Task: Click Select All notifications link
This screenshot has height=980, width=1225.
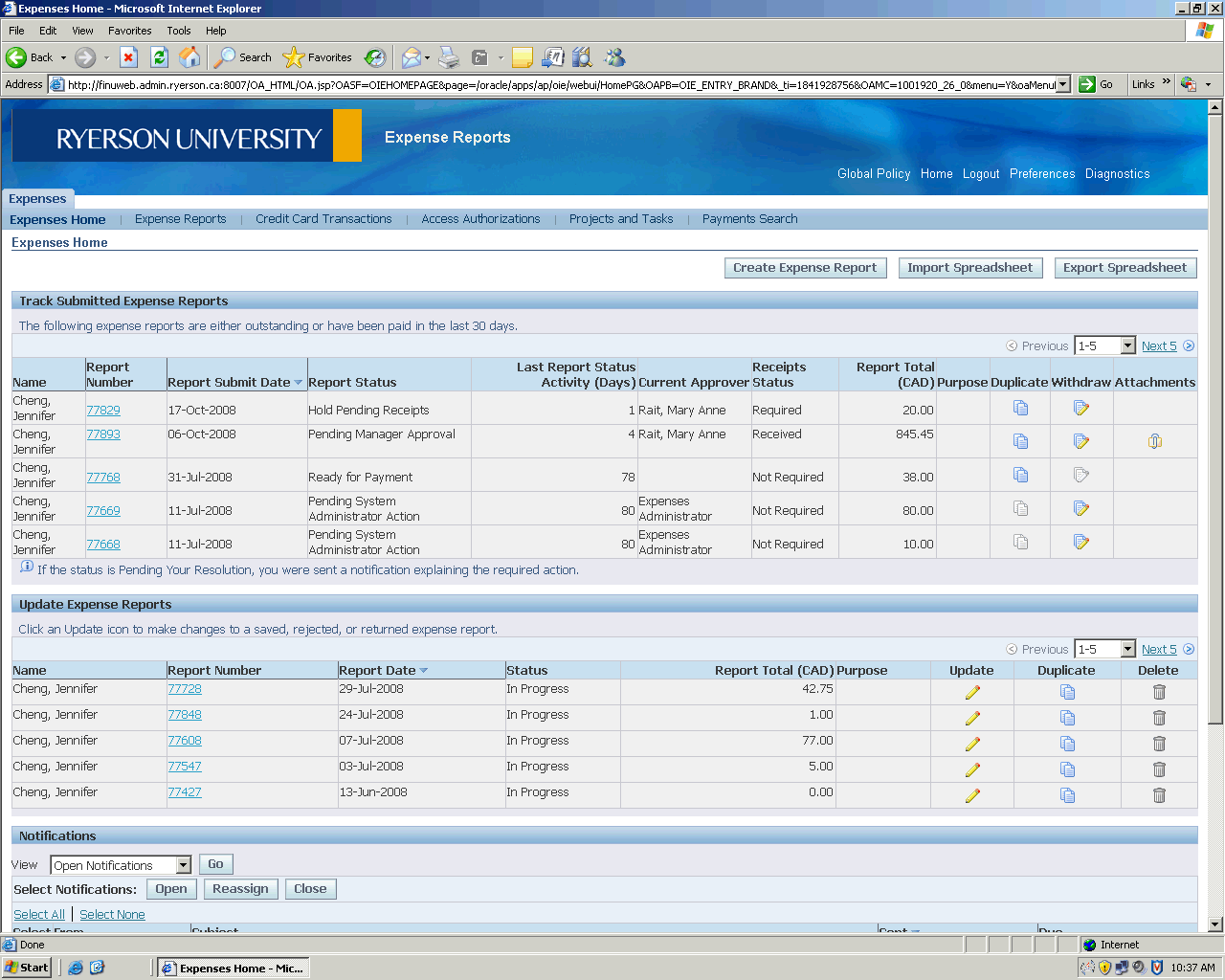Action: 39,915
